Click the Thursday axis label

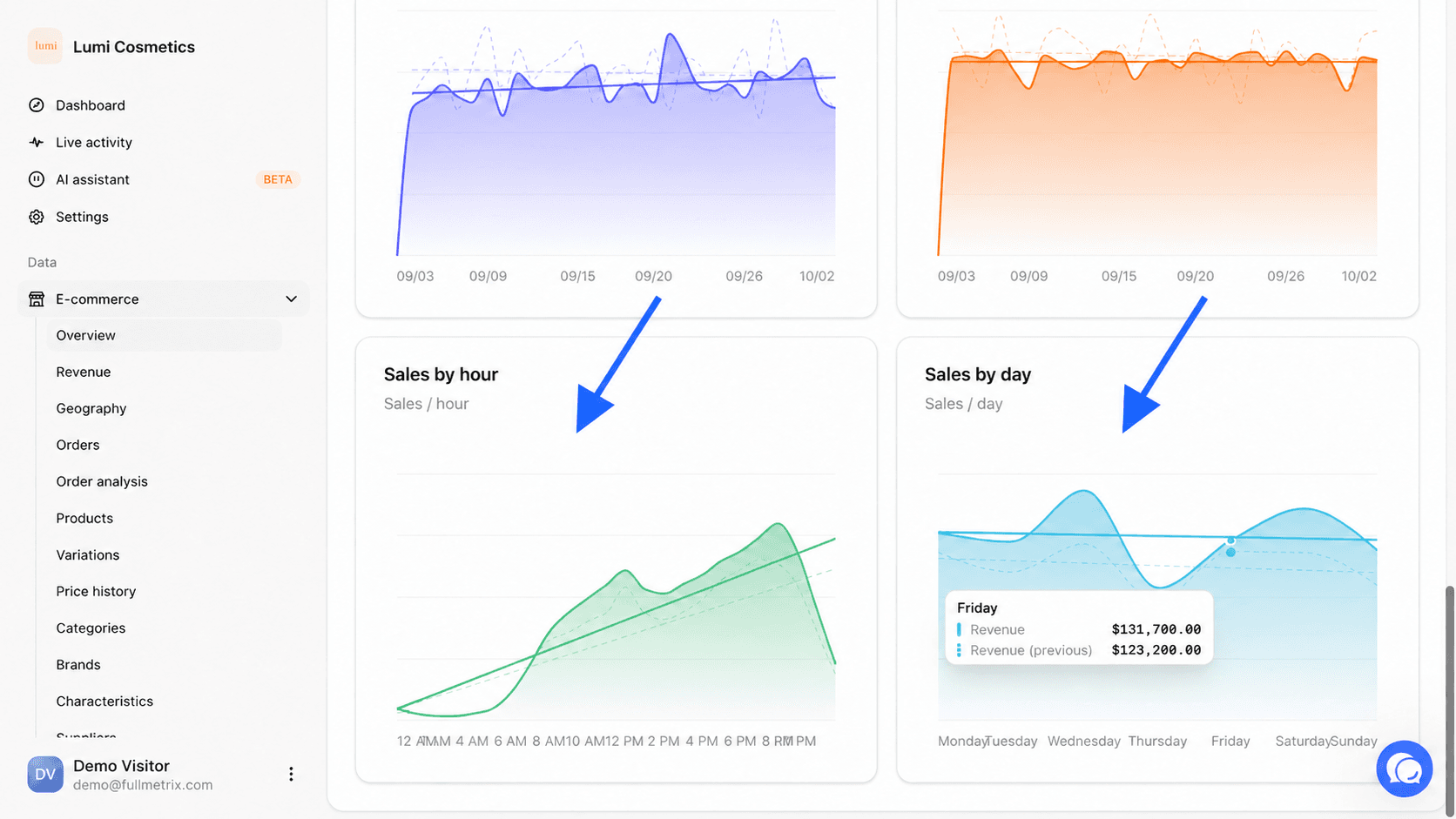click(1157, 741)
